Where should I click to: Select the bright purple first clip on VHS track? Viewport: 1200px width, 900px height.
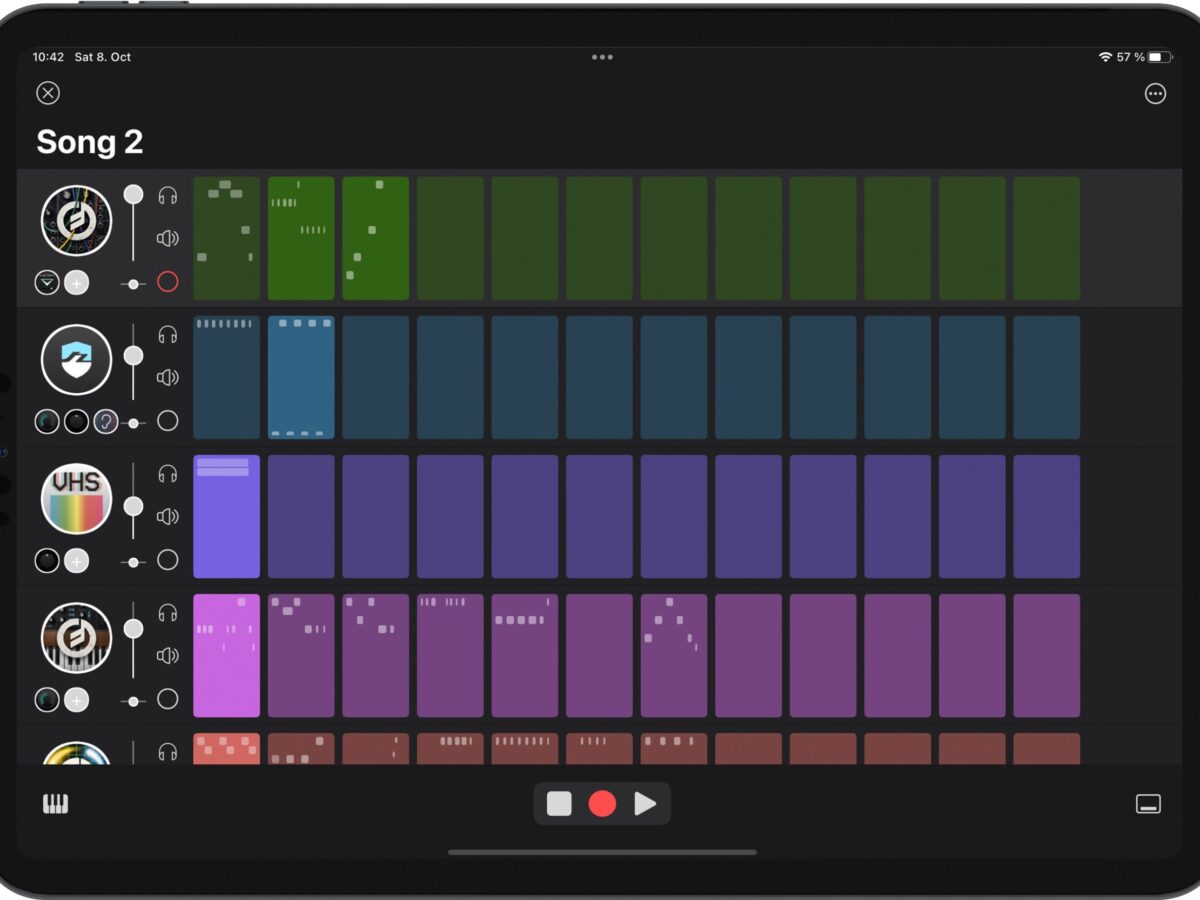(x=226, y=516)
